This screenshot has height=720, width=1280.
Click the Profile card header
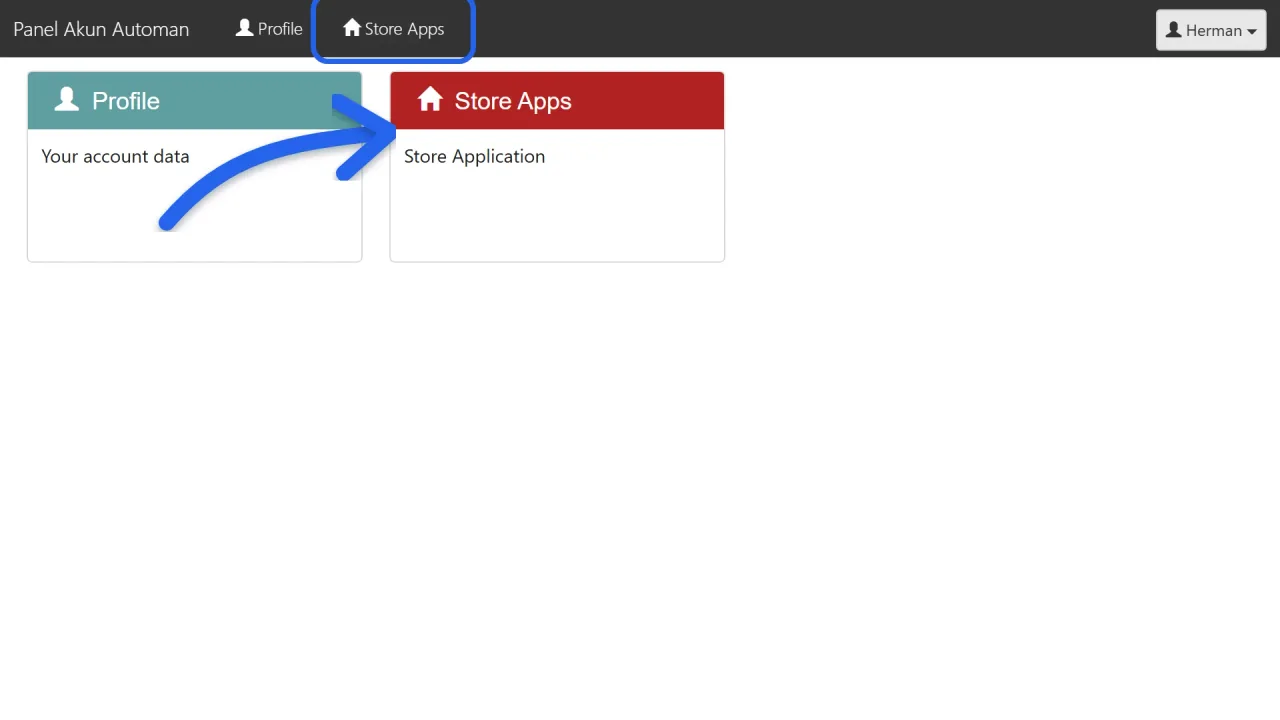pyautogui.click(x=194, y=100)
